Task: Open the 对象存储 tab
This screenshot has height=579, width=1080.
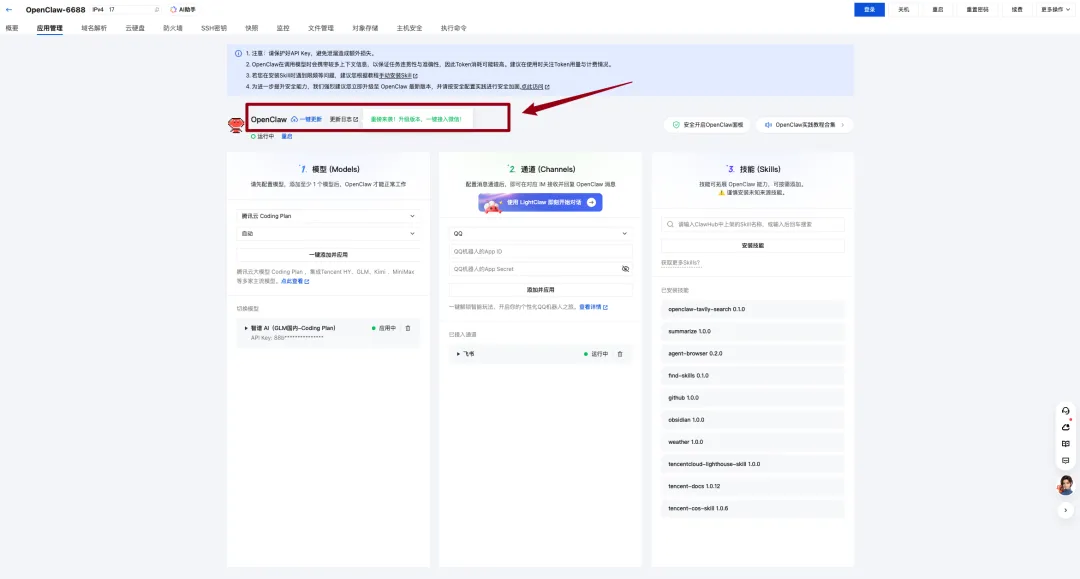Action: [x=365, y=28]
